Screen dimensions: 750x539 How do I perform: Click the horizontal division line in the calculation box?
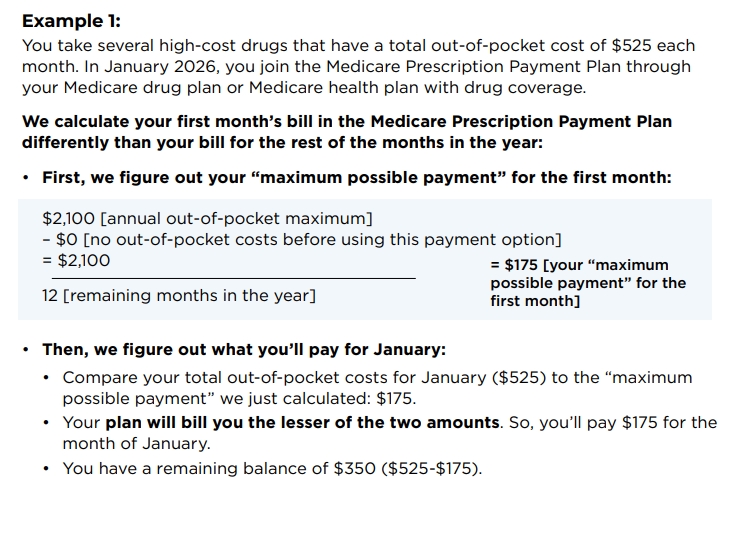[229, 278]
